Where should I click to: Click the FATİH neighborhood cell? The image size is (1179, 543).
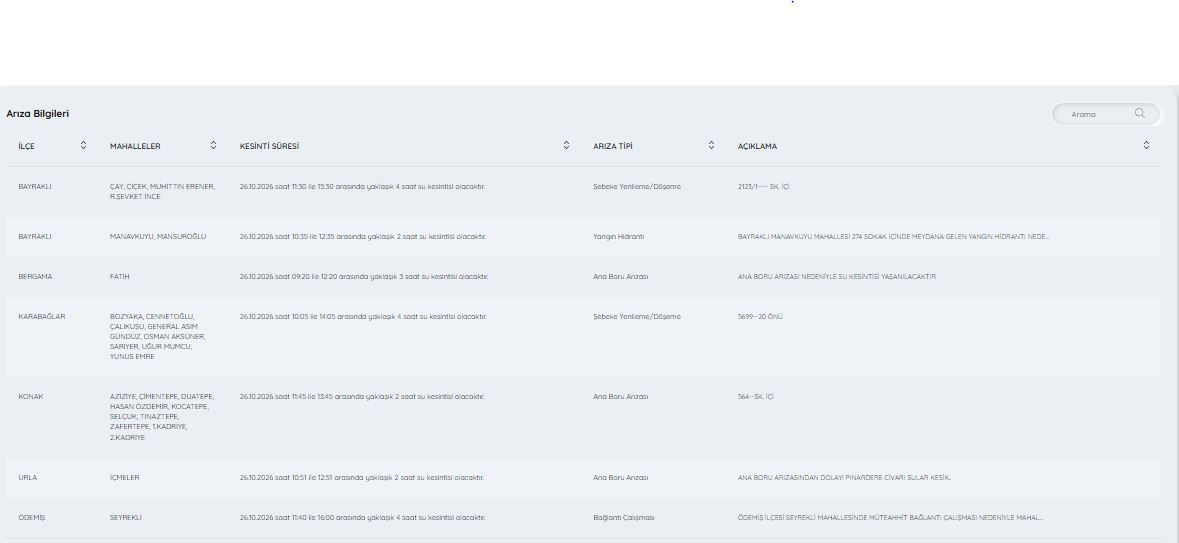120,277
